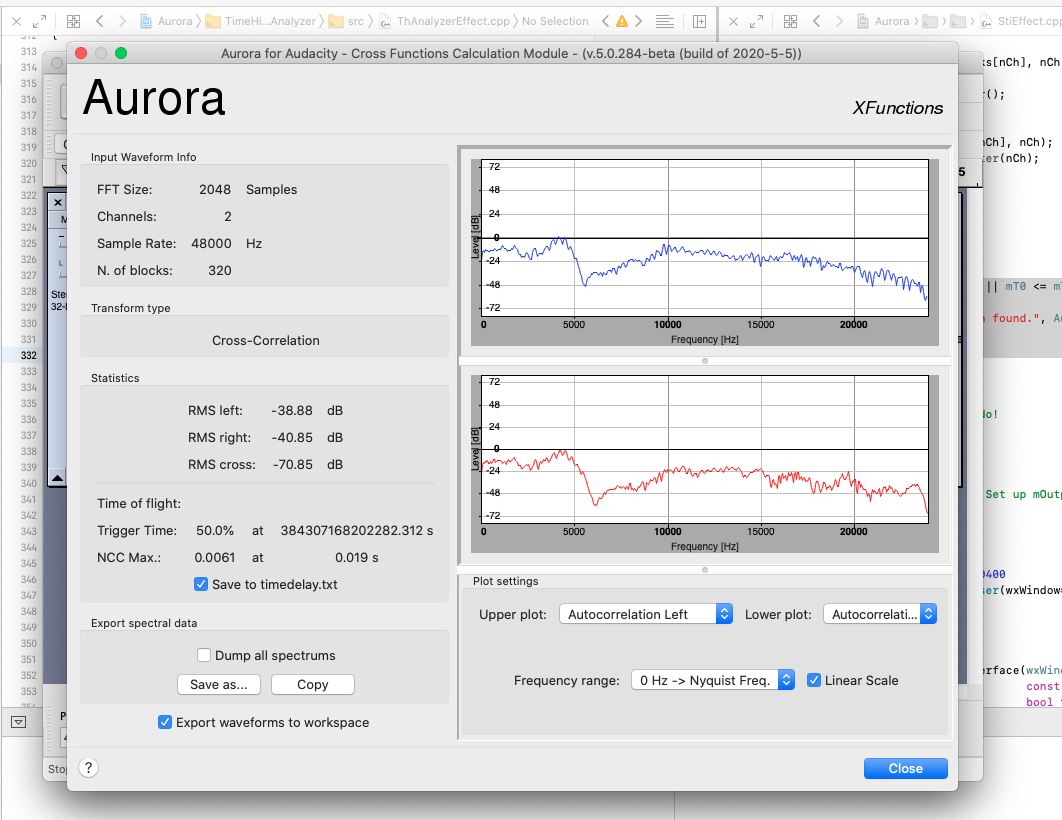
Task: Enable Dump all spectrums checkbox
Action: click(204, 655)
